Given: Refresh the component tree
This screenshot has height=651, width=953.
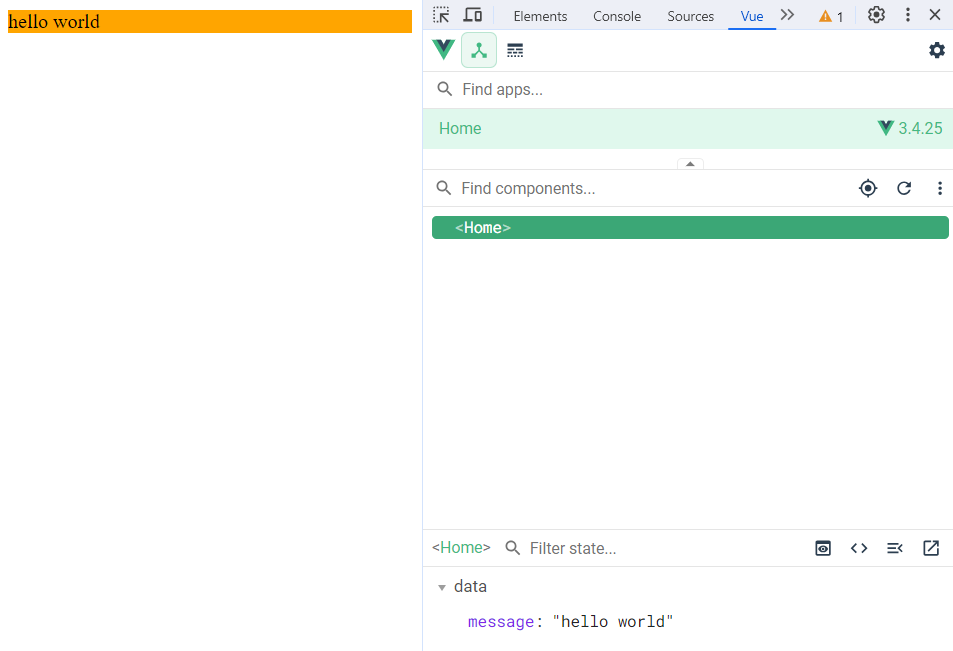Looking at the screenshot, I should click(x=904, y=188).
